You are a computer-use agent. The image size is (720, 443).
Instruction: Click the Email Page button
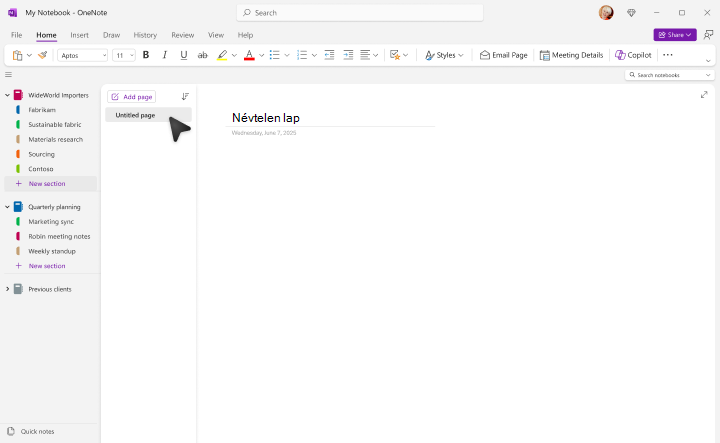pos(503,55)
